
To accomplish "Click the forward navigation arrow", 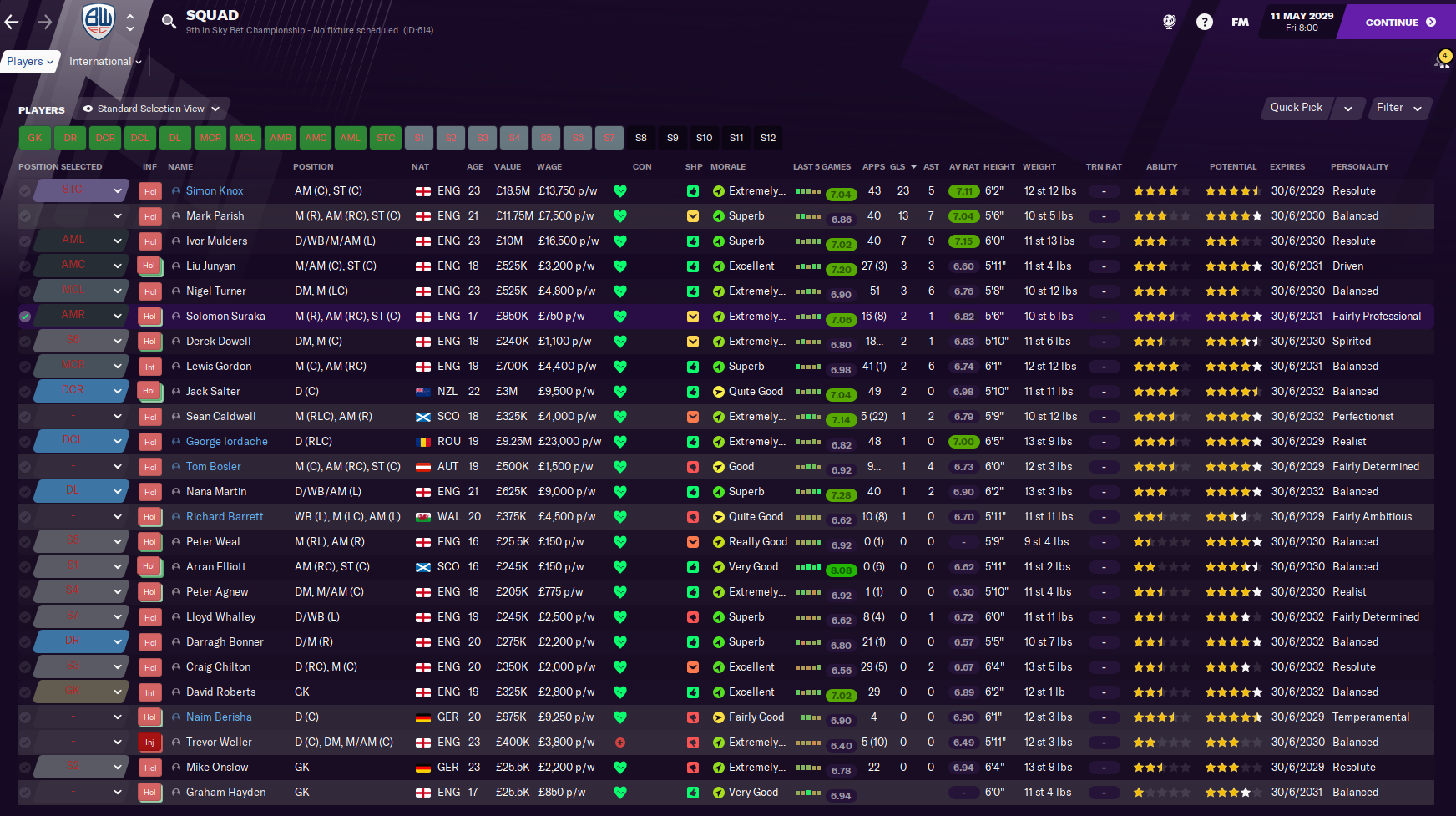I will pos(44,22).
